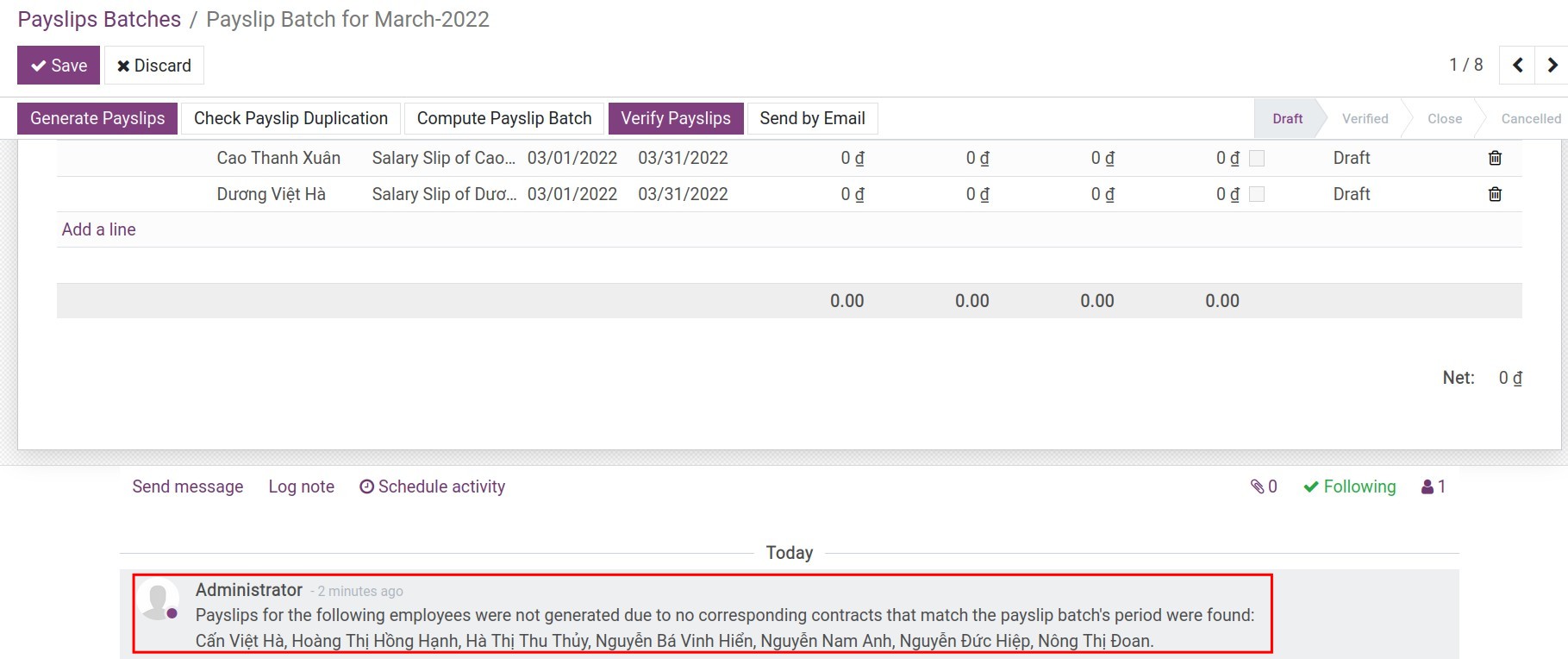Click Payslip Batch for March-2022 breadcrumb title

[x=347, y=19]
